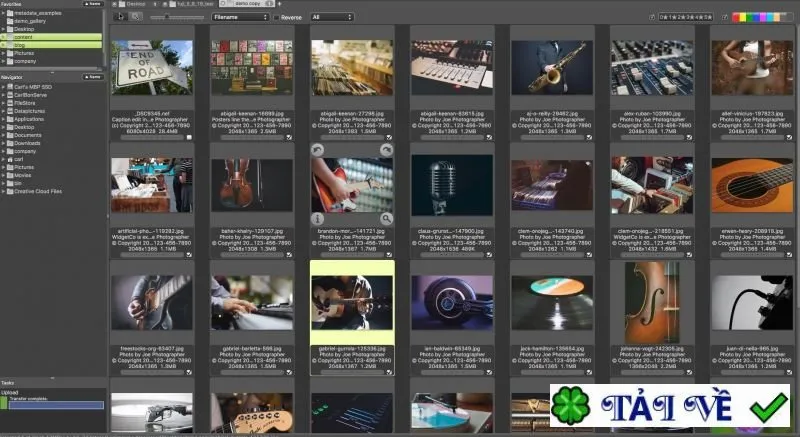Rotate hovered guitar thumbnail counter-clockwise
Image resolution: width=800 pixels, height=437 pixels.
(317, 149)
